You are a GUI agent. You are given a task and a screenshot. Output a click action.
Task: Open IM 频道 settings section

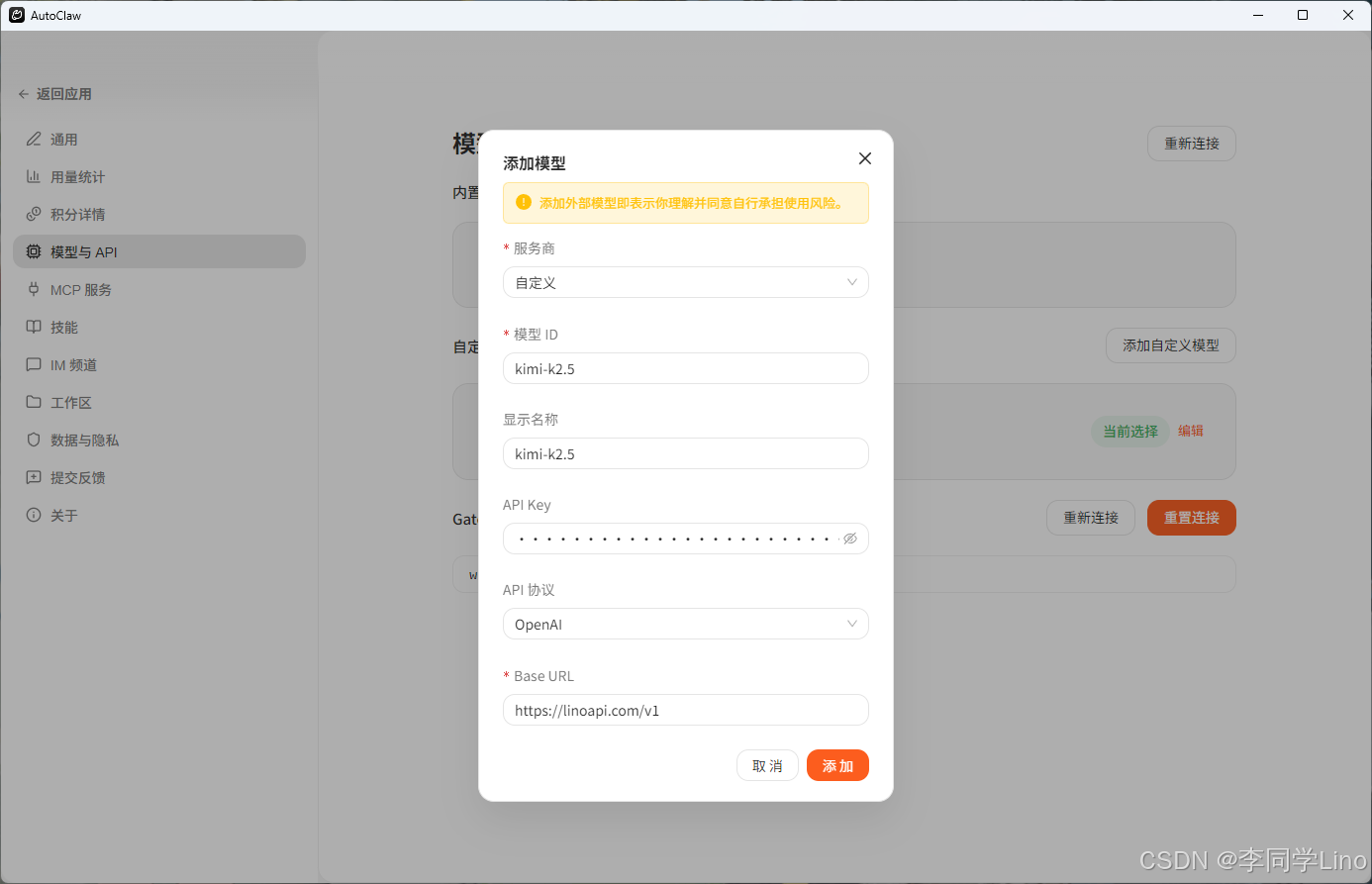click(x=159, y=365)
